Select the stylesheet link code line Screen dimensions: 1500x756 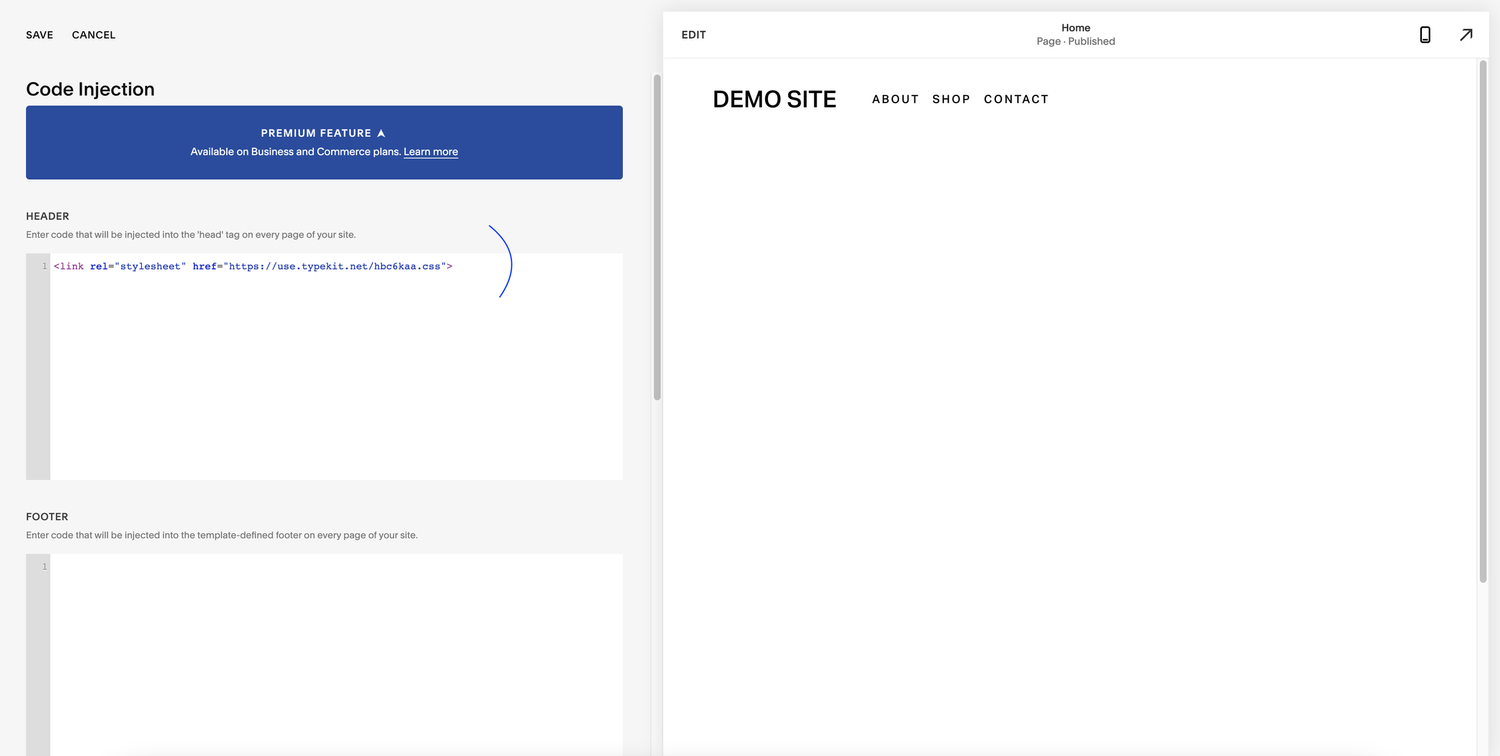pos(253,266)
